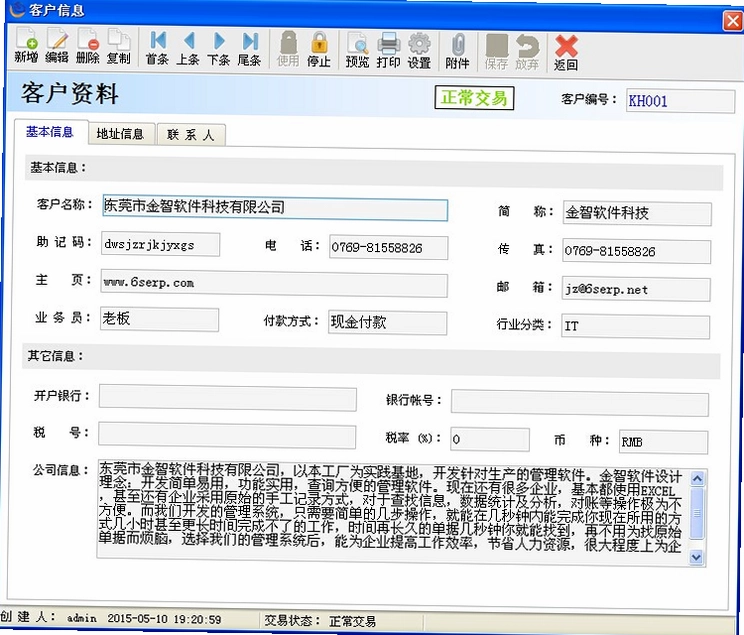Click the 开户银行 empty field
The height and width of the screenshot is (635, 744).
(x=228, y=398)
